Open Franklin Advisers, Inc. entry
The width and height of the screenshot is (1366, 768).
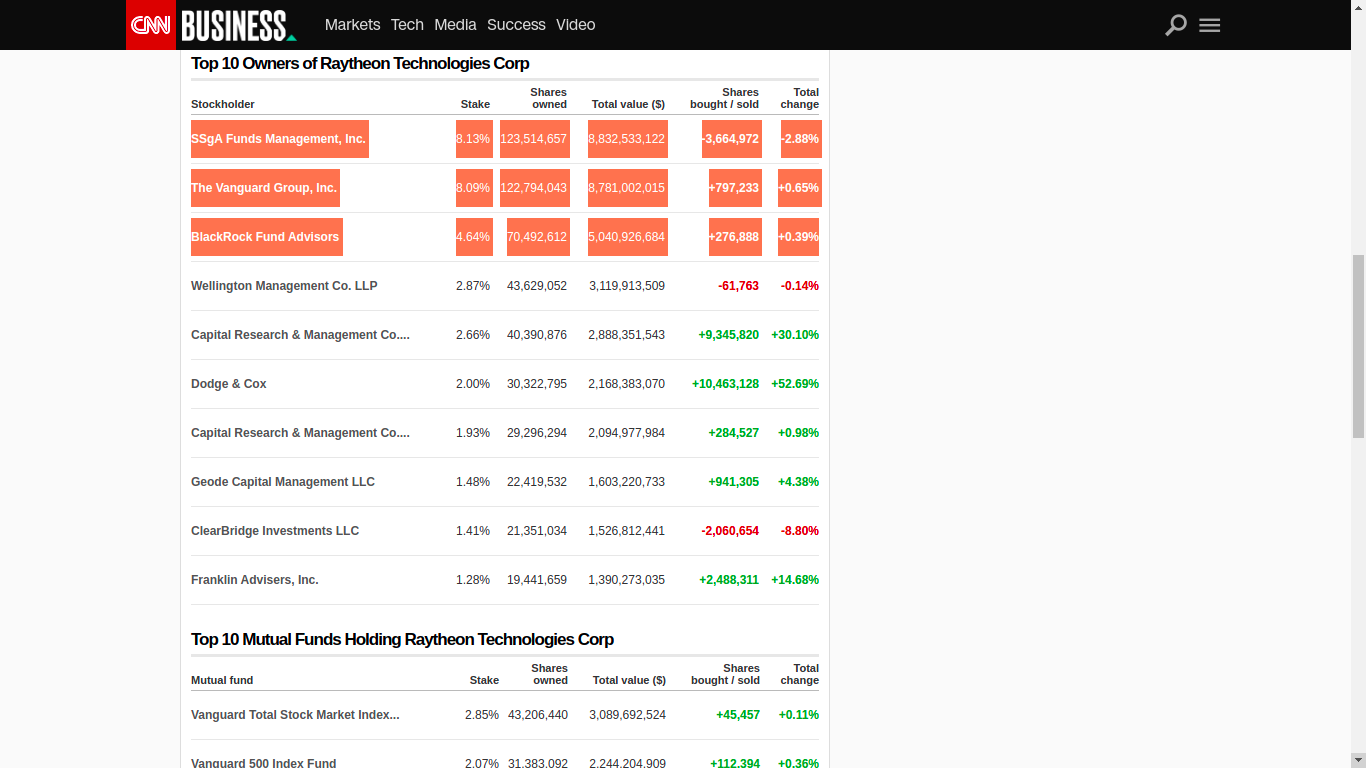click(x=255, y=580)
